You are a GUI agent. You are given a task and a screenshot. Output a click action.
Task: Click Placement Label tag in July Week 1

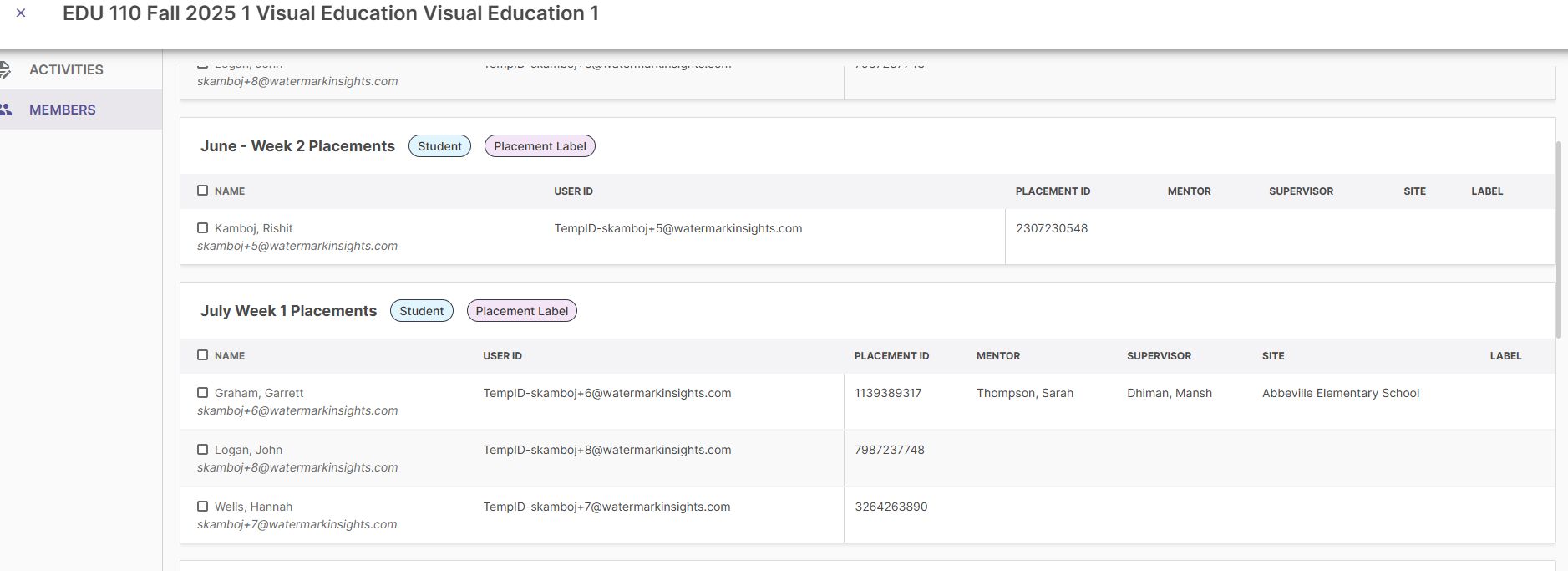(522, 311)
